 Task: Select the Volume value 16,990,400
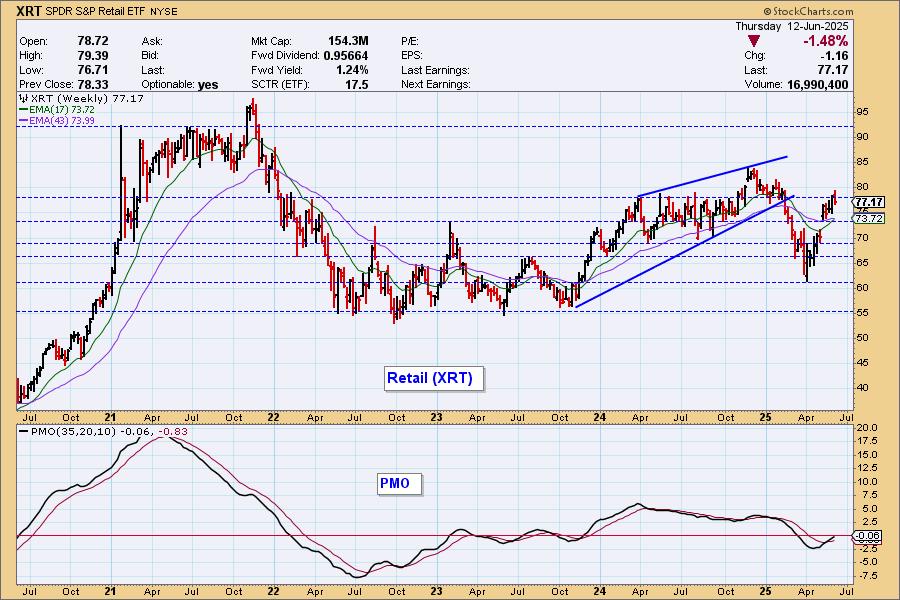click(x=817, y=84)
